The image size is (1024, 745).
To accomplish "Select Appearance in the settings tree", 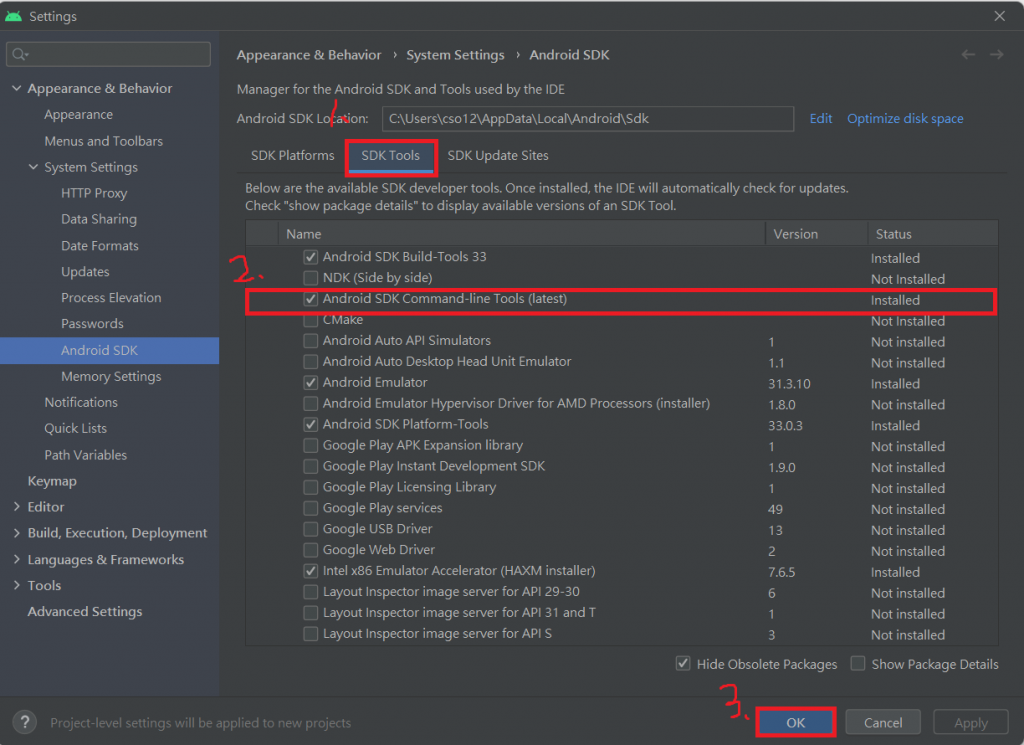I will click(x=78, y=114).
